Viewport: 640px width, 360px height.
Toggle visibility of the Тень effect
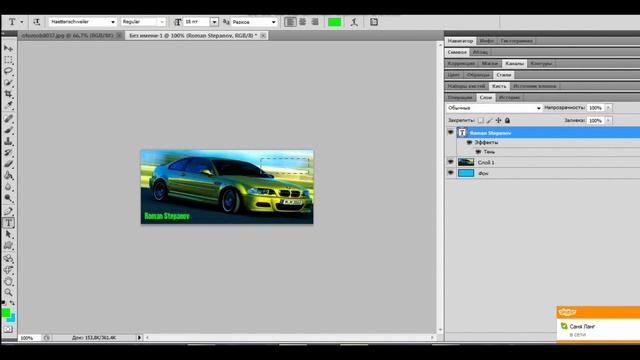(478, 152)
